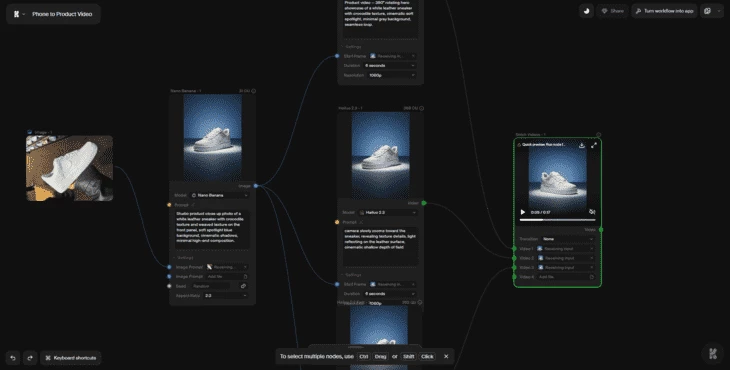This screenshot has width=730, height=370.
Task: Collapse the top video node Settings section
Action: [x=352, y=47]
